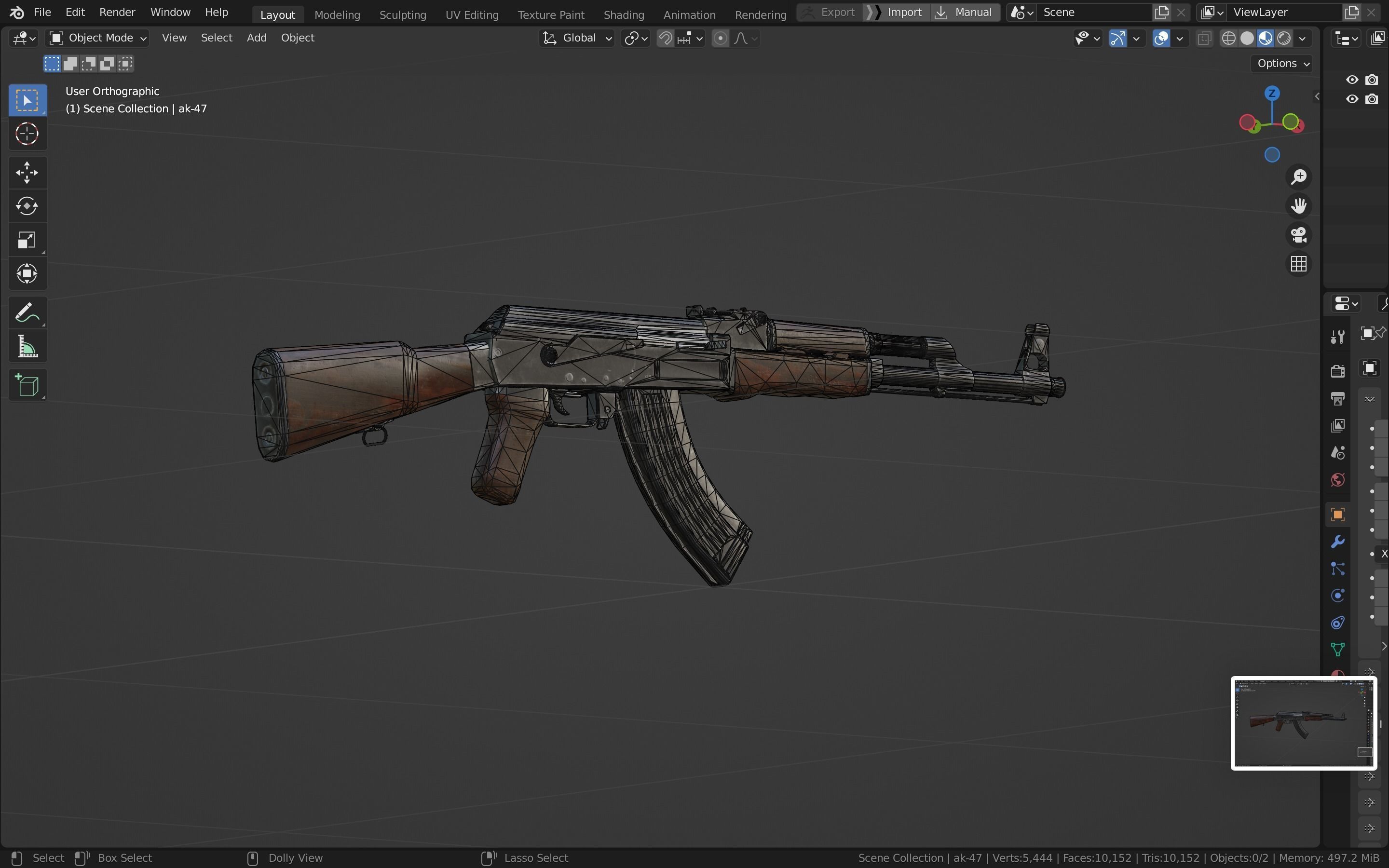Open the Physics properties icon
Image resolution: width=1389 pixels, height=868 pixels.
pyautogui.click(x=1338, y=596)
